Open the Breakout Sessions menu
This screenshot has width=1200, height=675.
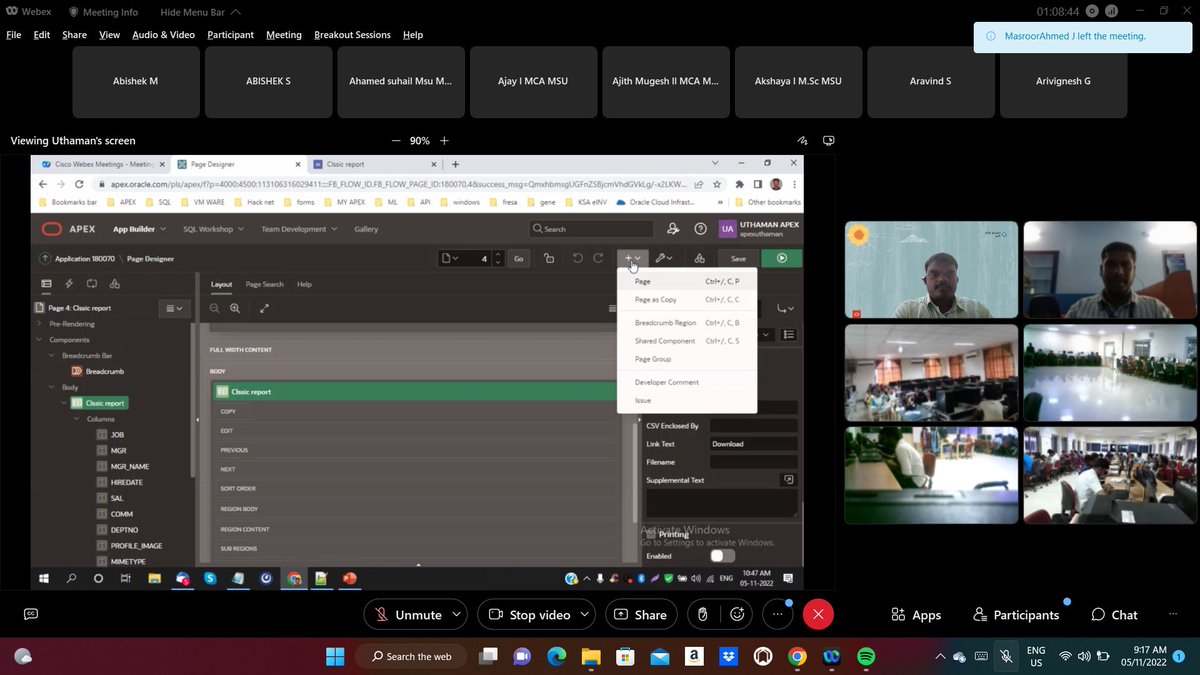click(352, 34)
